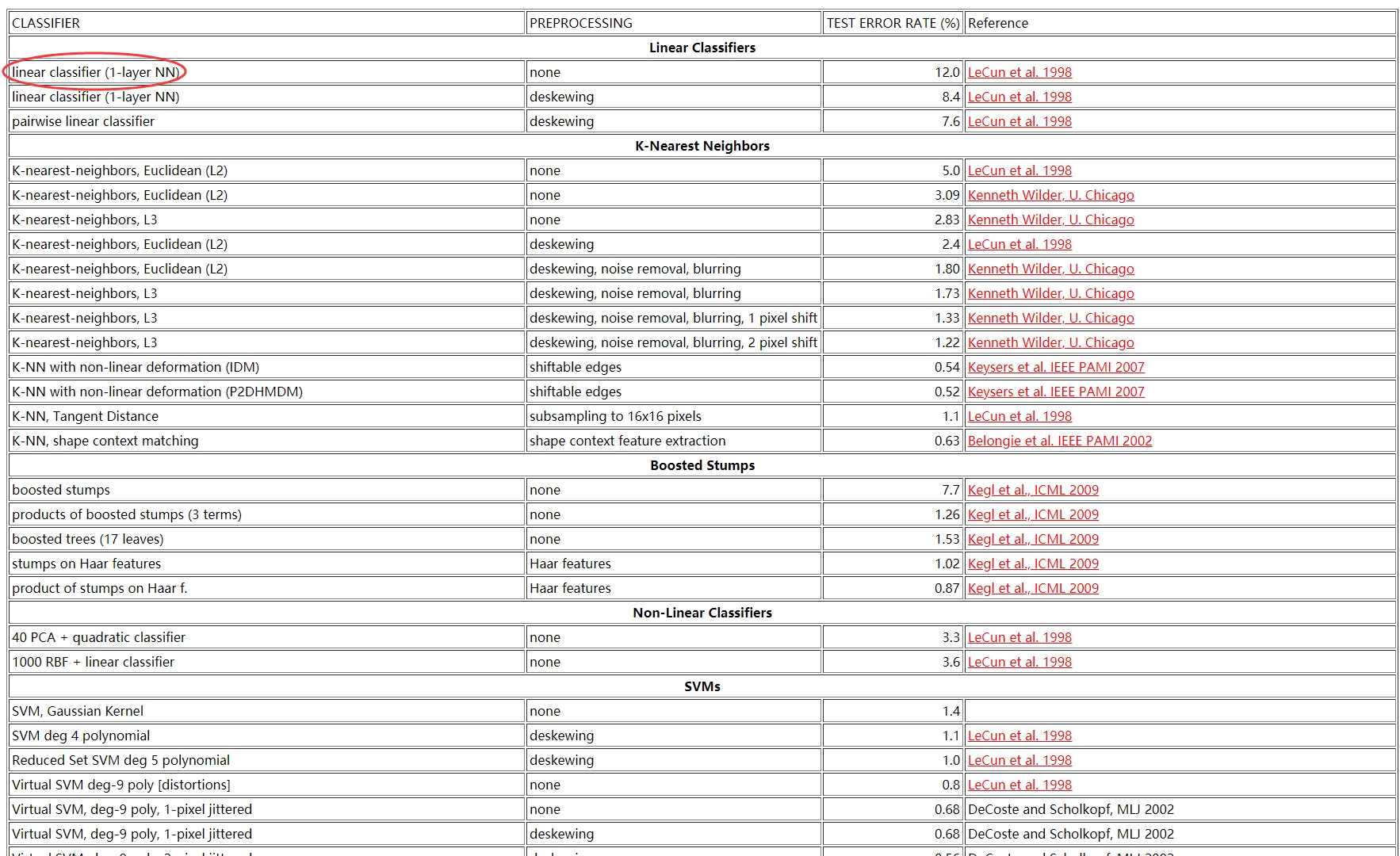Open LeCun link for 1000 RBF + linear classifier
1400x856 pixels.
click(x=1019, y=662)
